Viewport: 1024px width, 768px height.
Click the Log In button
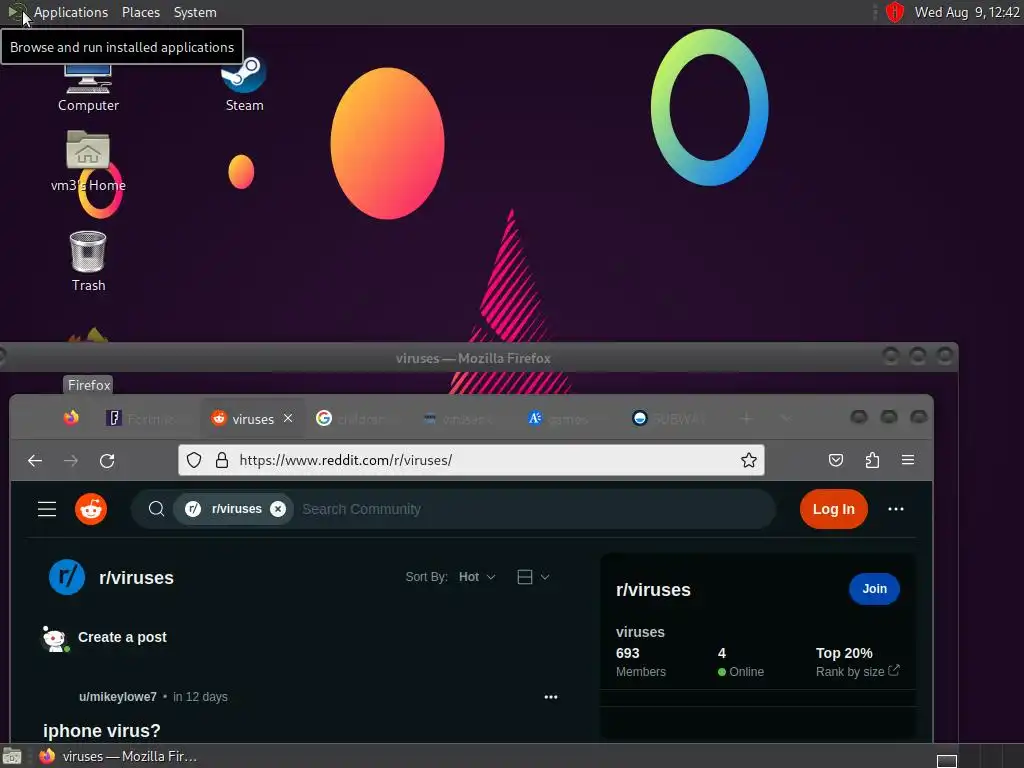(x=833, y=509)
